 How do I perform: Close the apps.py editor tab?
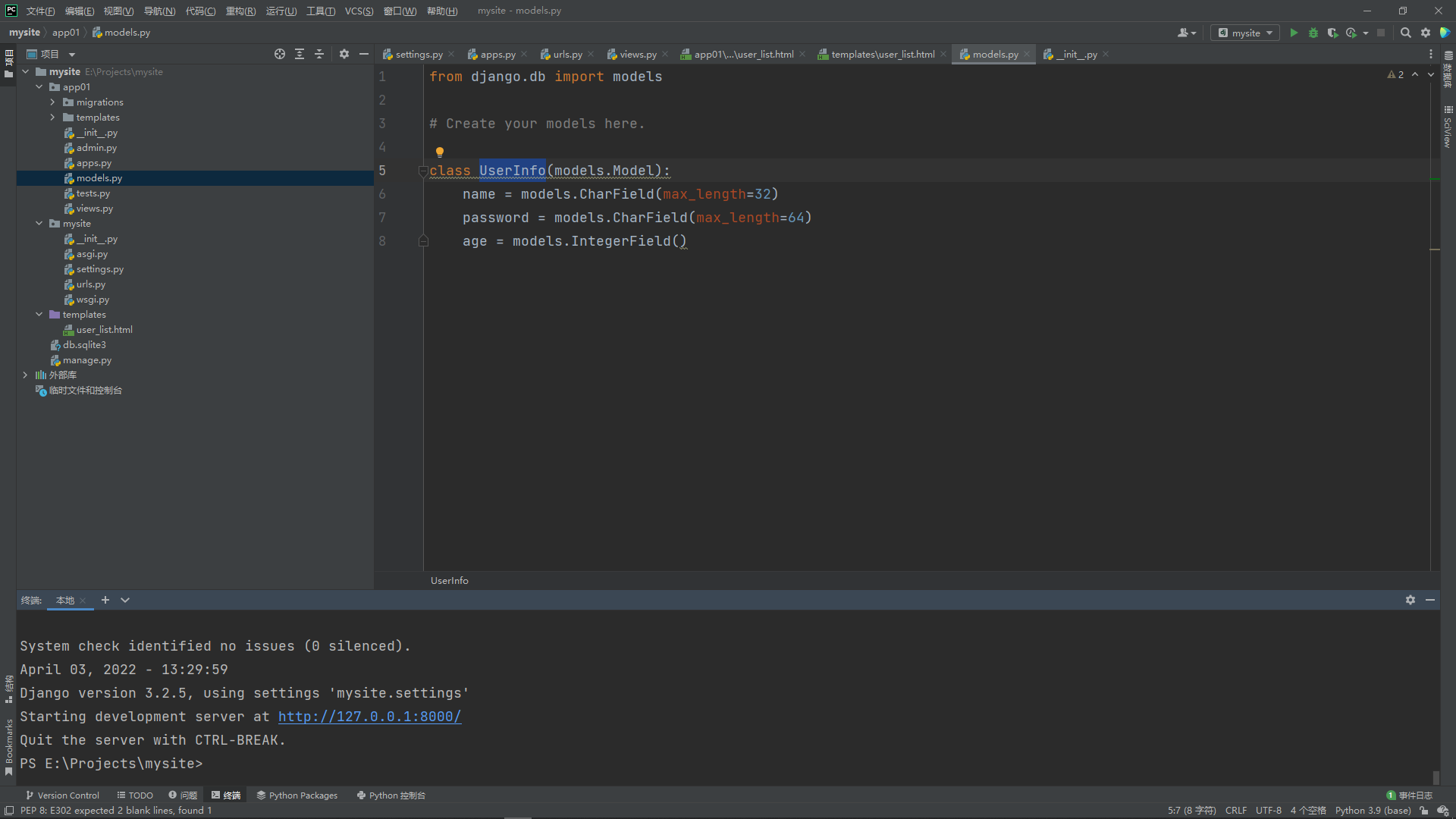point(524,54)
